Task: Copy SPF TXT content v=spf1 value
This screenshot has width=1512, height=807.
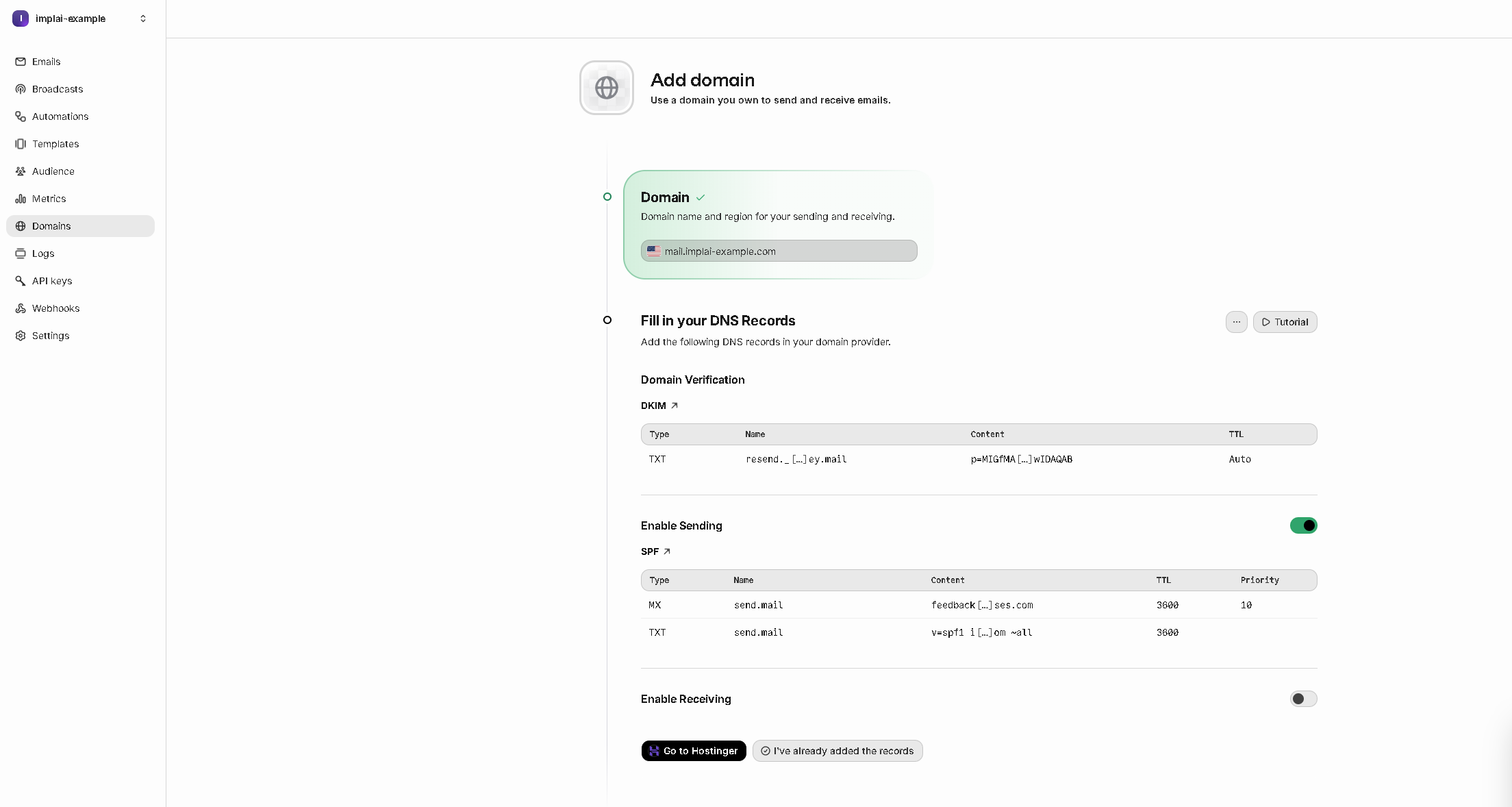Action: click(982, 632)
